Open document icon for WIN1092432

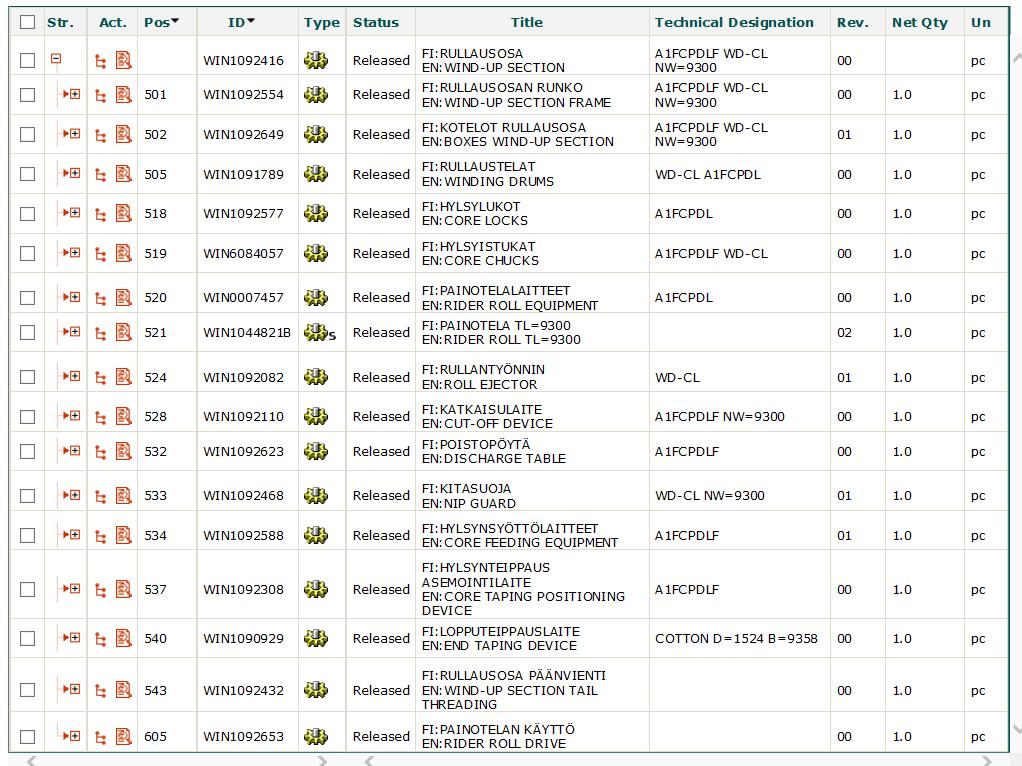pyautogui.click(x=123, y=690)
